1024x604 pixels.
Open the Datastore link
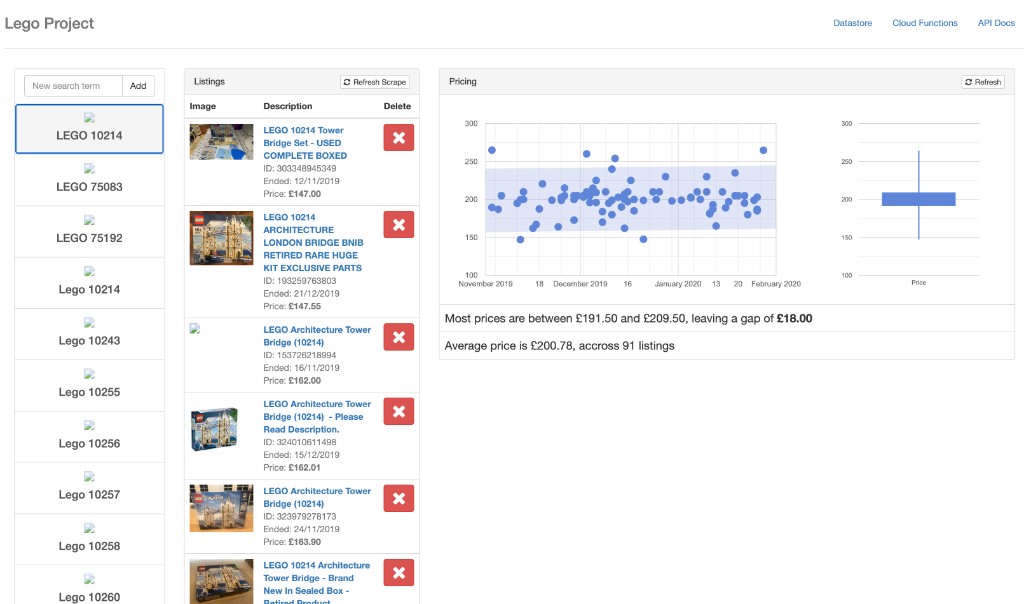[852, 23]
